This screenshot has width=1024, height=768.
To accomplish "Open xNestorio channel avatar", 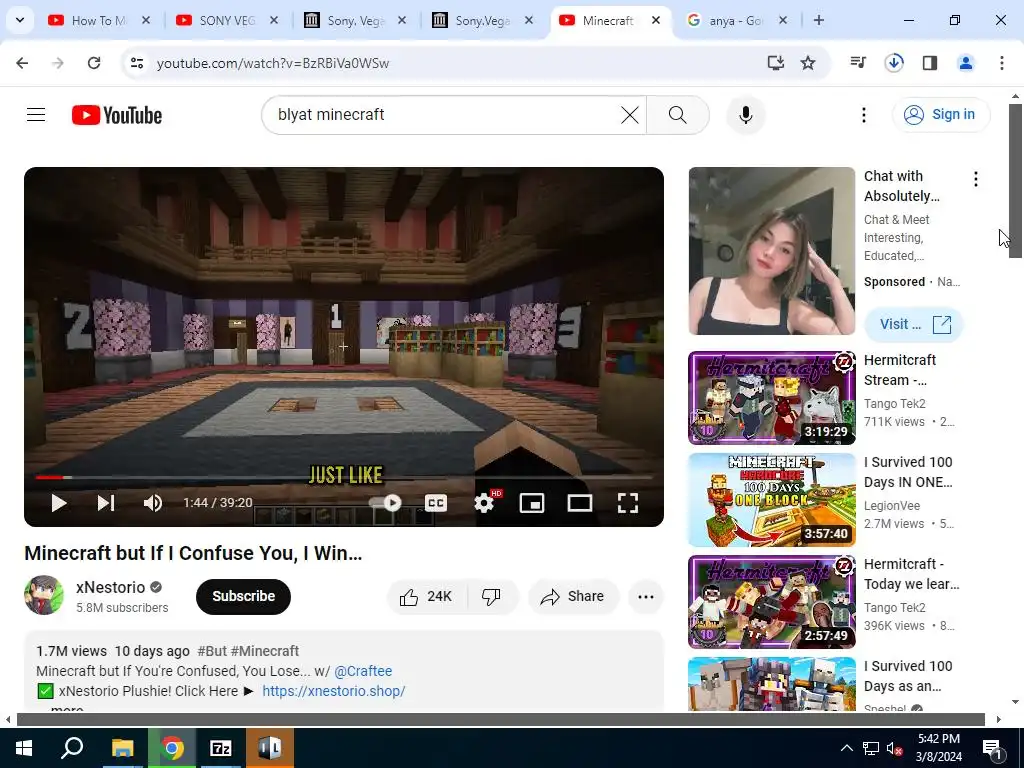I will coord(44,595).
